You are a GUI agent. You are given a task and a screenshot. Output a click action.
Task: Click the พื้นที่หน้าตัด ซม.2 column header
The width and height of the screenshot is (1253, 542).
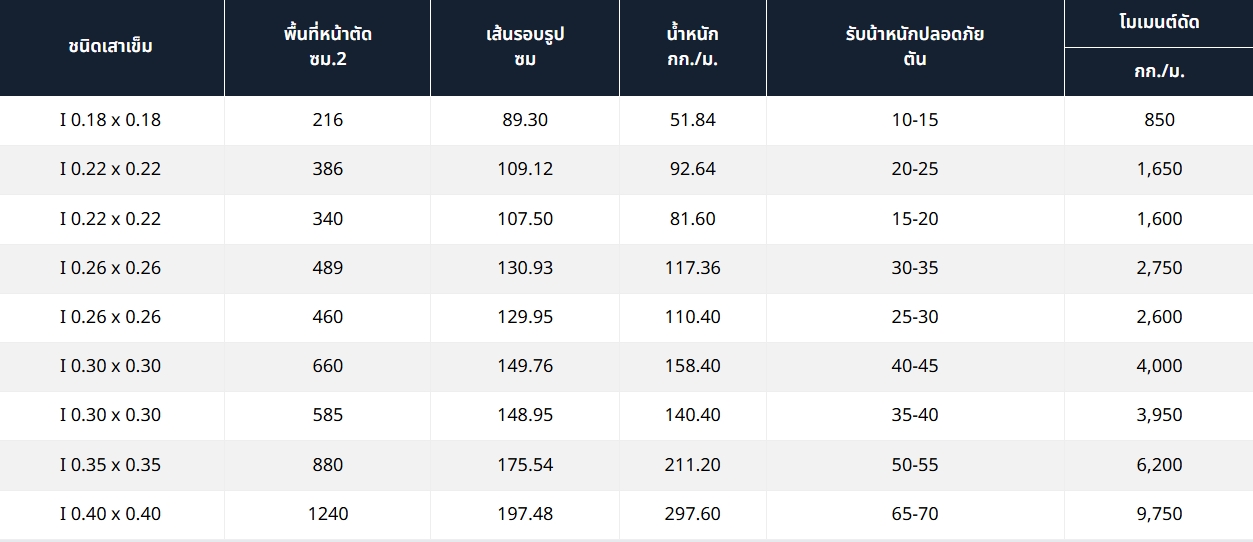coord(327,46)
